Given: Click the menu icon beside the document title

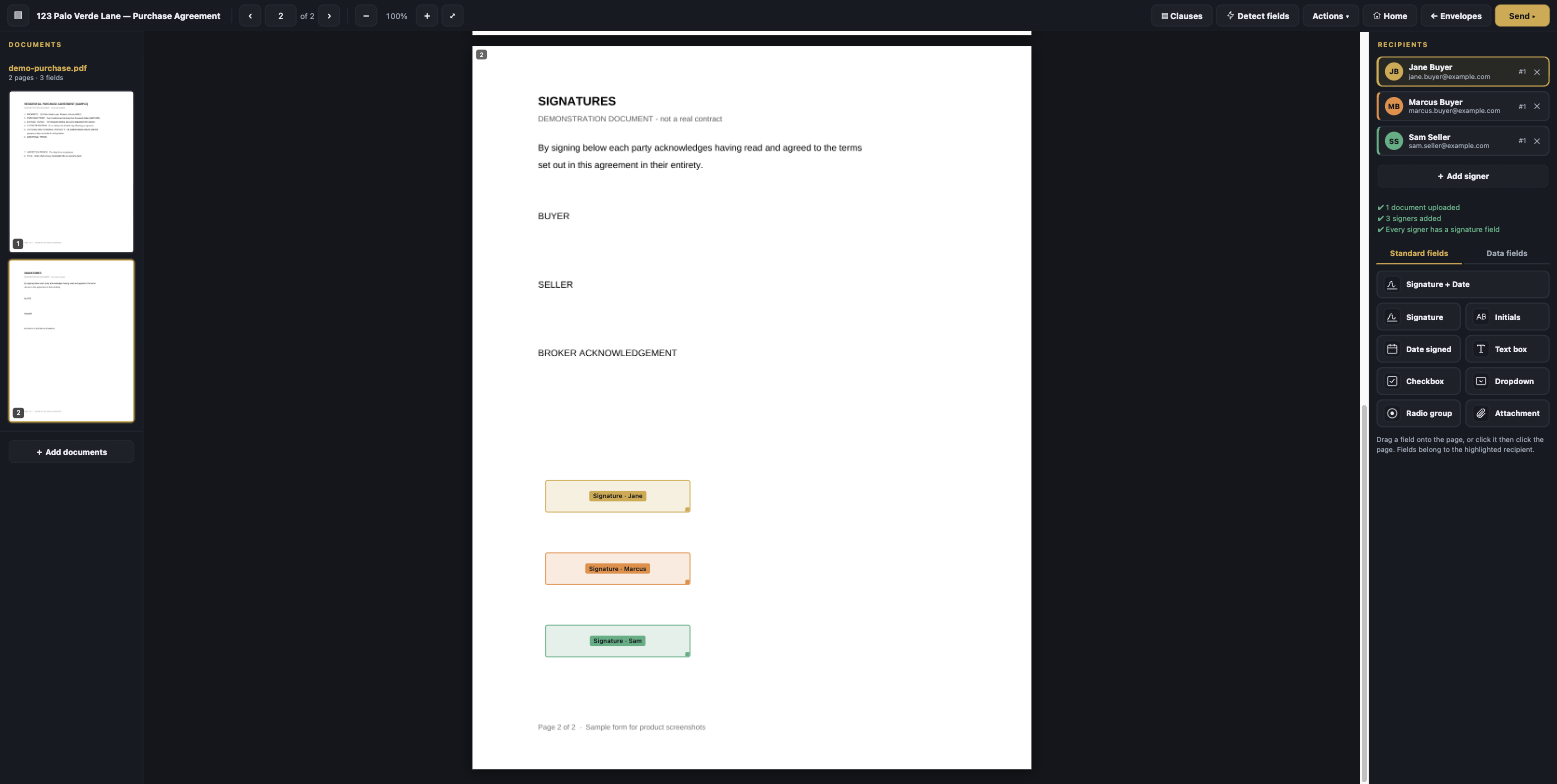Looking at the screenshot, I should pyautogui.click(x=17, y=16).
